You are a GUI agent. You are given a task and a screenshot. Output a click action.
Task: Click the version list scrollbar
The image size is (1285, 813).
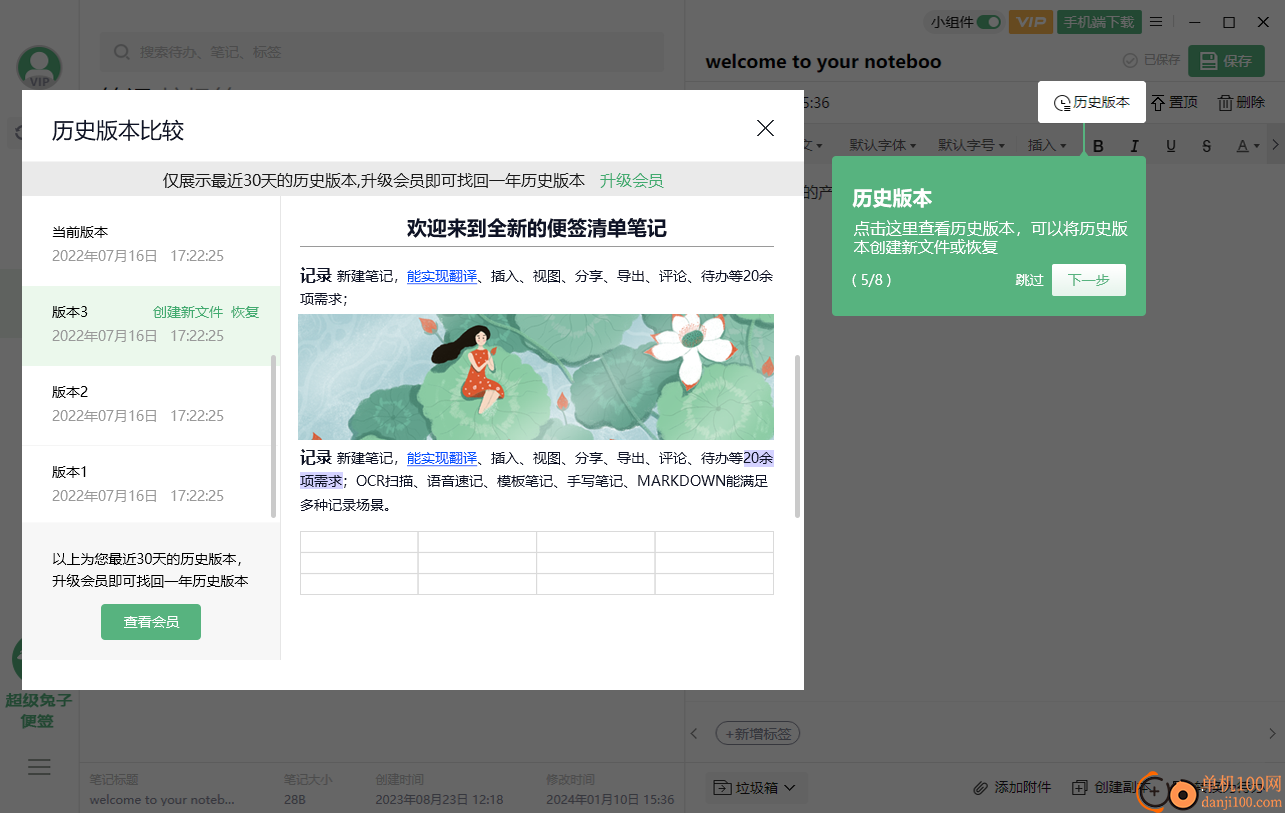pos(274,436)
